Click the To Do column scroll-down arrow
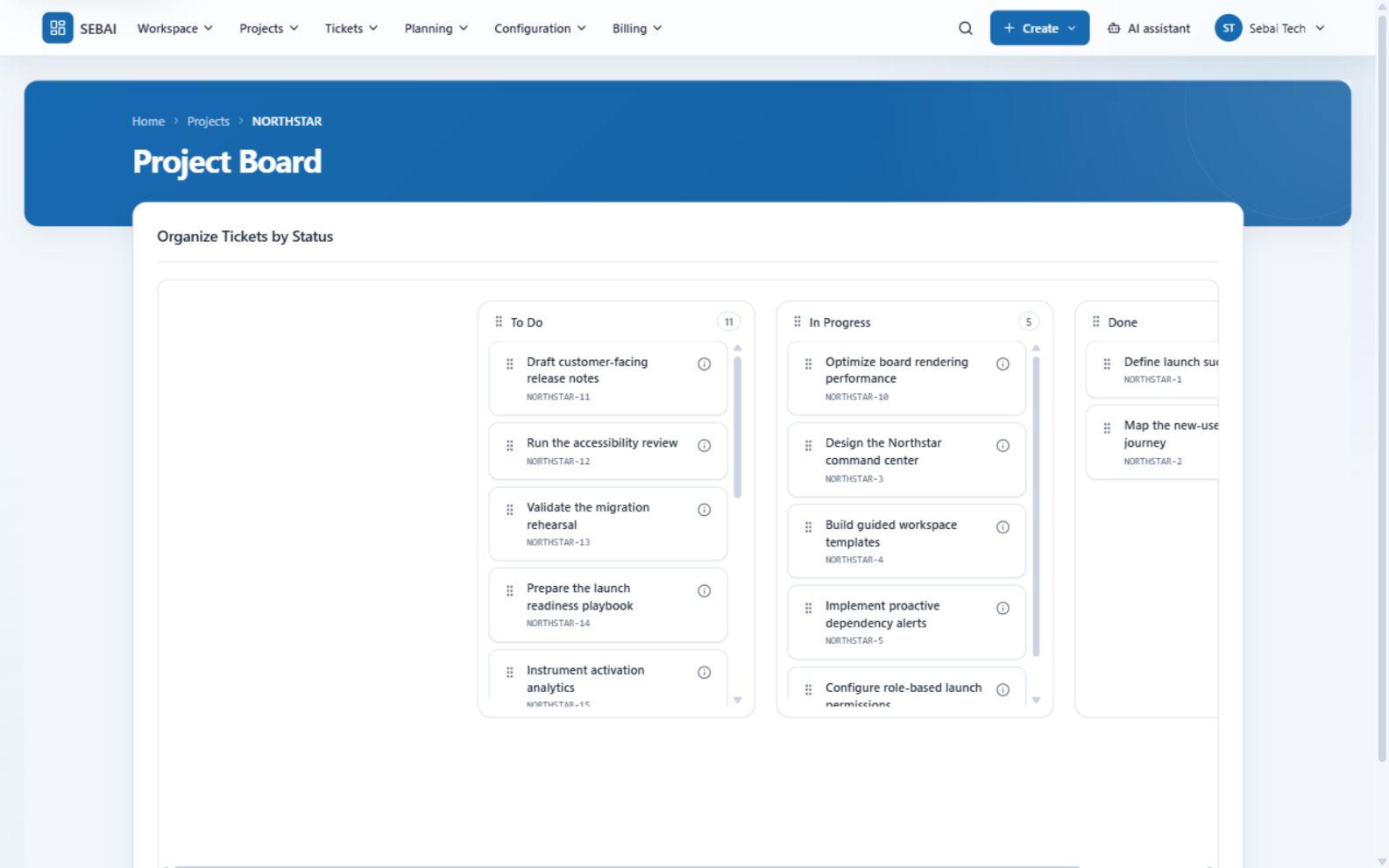This screenshot has height=868, width=1389. (738, 700)
